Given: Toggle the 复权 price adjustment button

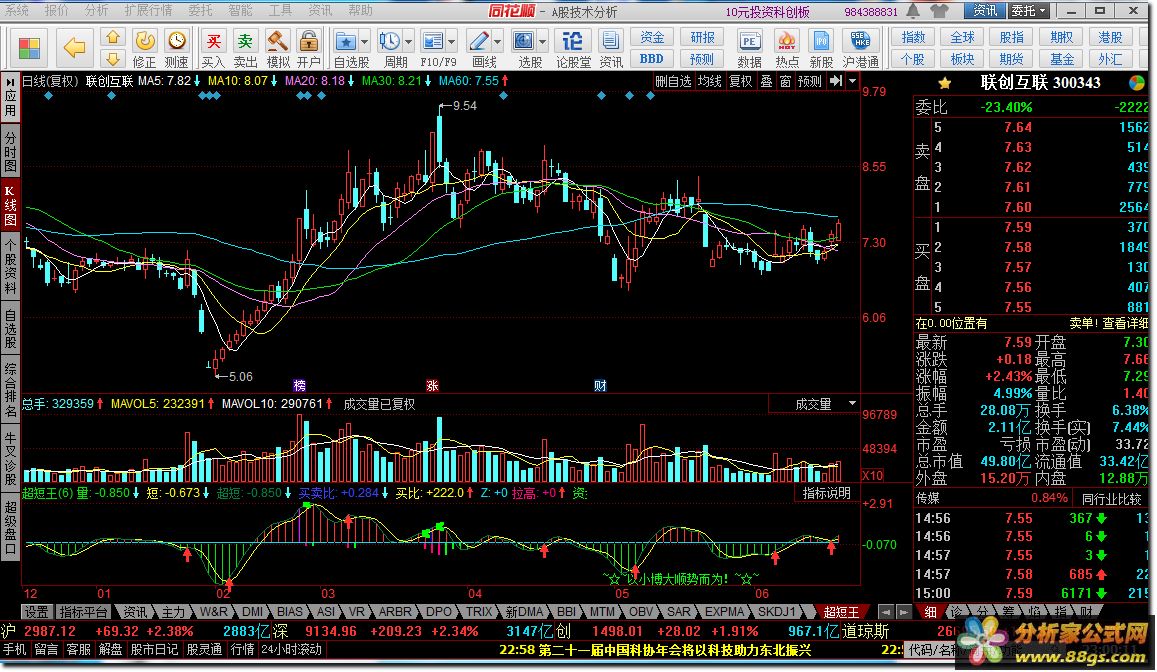Looking at the screenshot, I should (741, 81).
